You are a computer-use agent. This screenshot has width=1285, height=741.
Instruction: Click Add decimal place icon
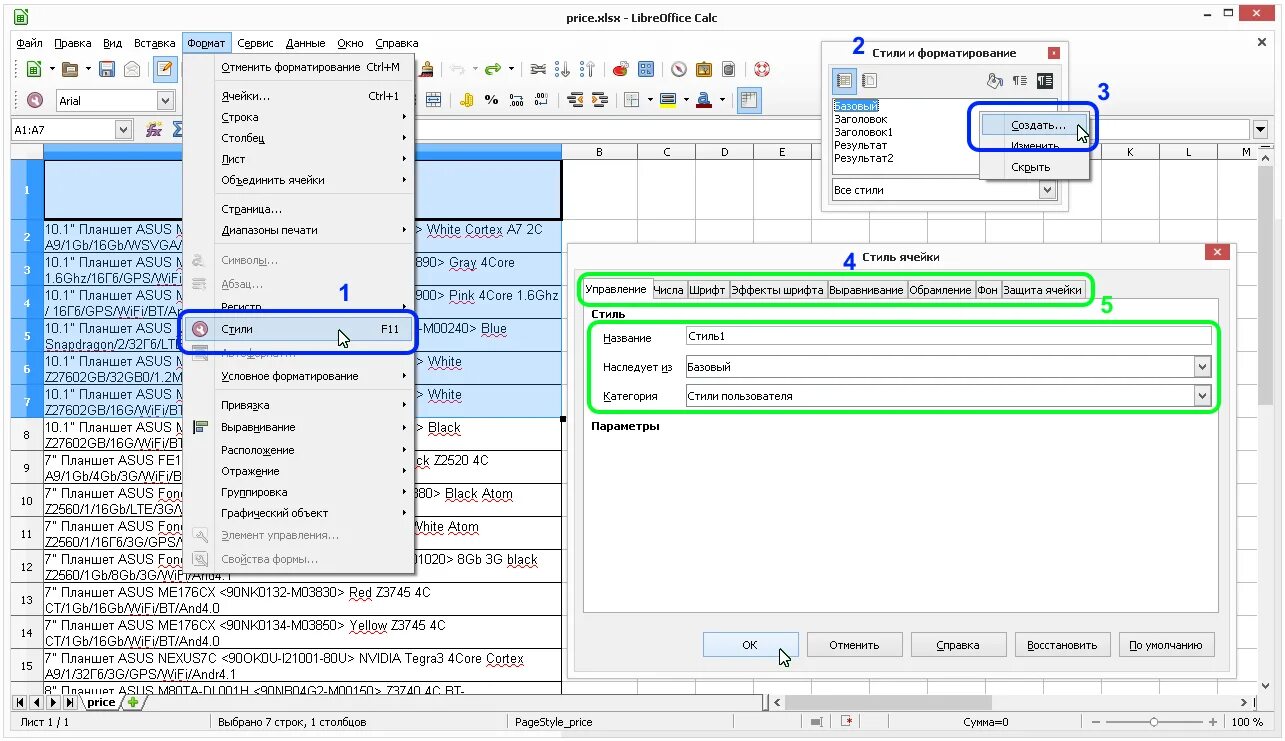coord(516,100)
